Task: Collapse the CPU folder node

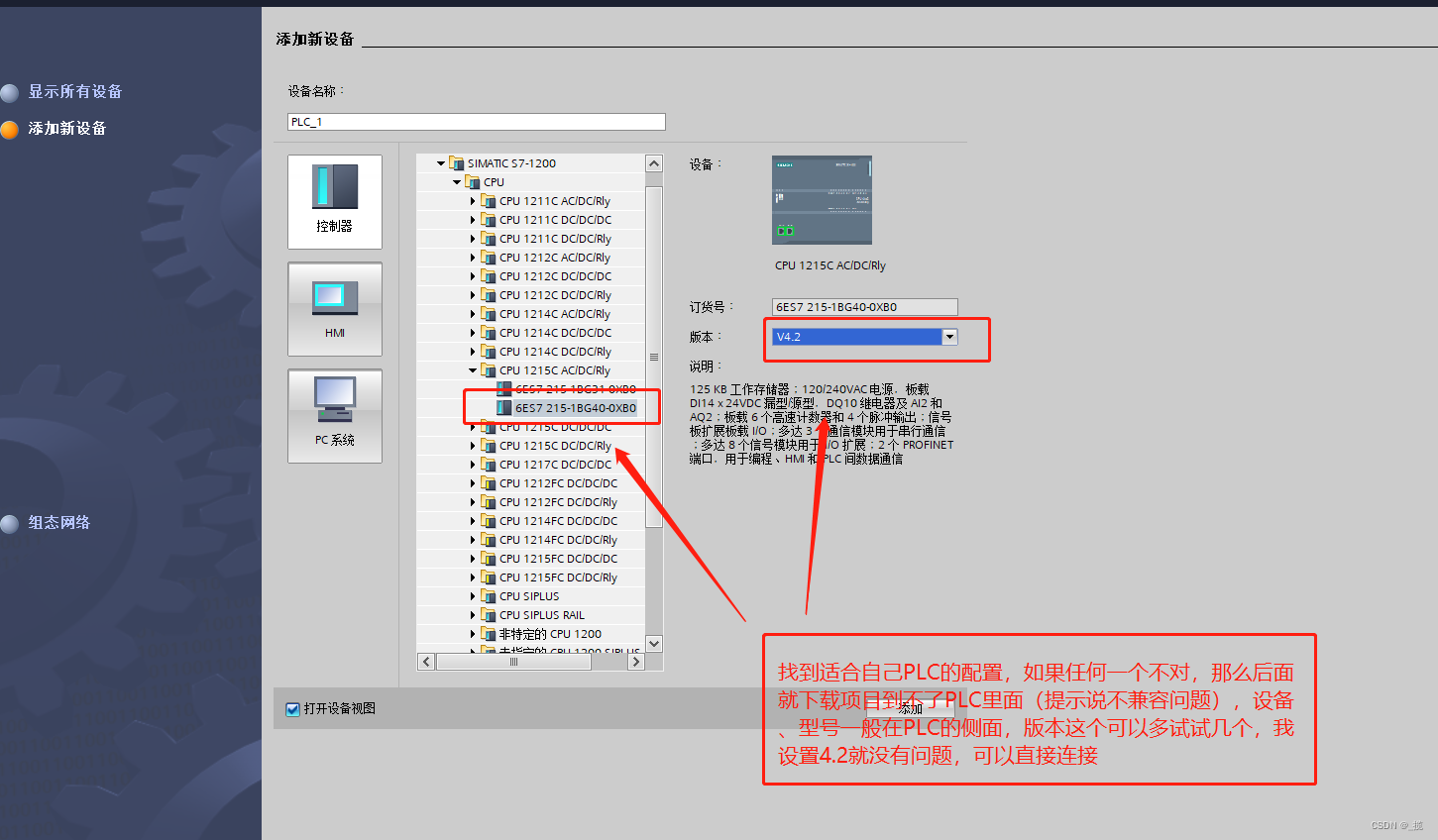Action: tap(457, 182)
